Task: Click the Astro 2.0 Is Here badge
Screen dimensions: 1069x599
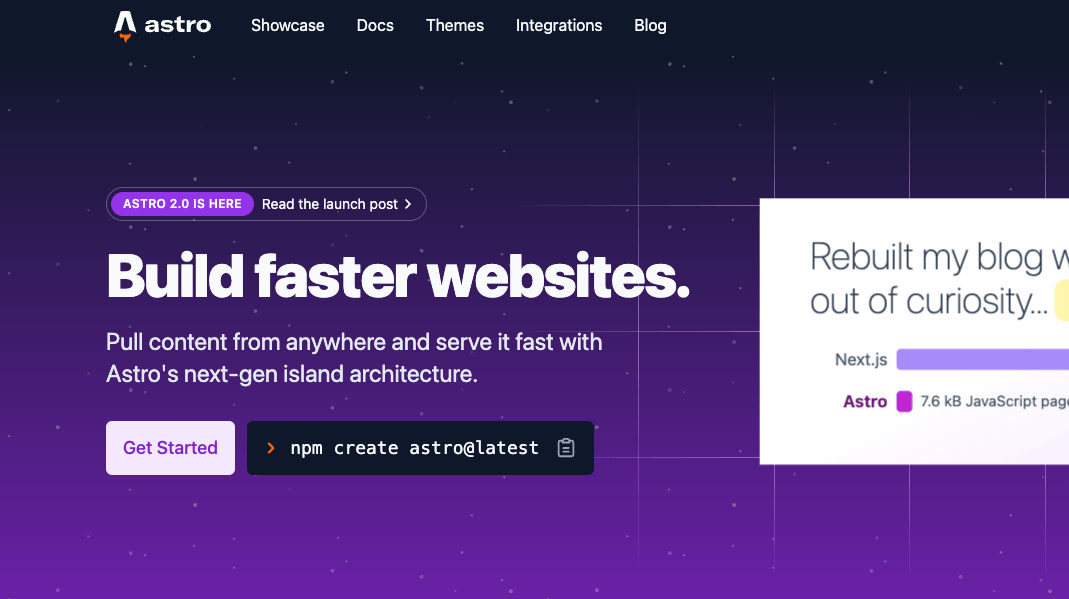Action: tap(182, 204)
